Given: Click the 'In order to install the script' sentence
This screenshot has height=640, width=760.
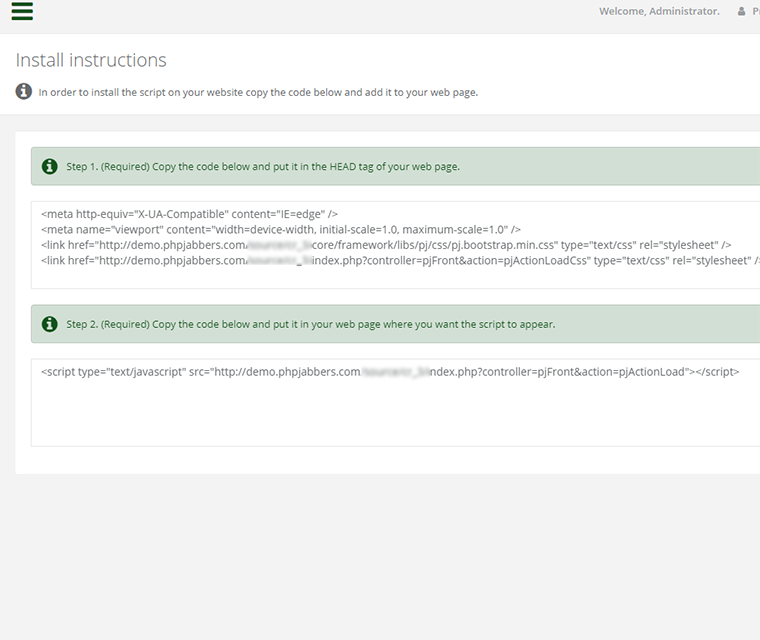Looking at the screenshot, I should tap(258, 92).
